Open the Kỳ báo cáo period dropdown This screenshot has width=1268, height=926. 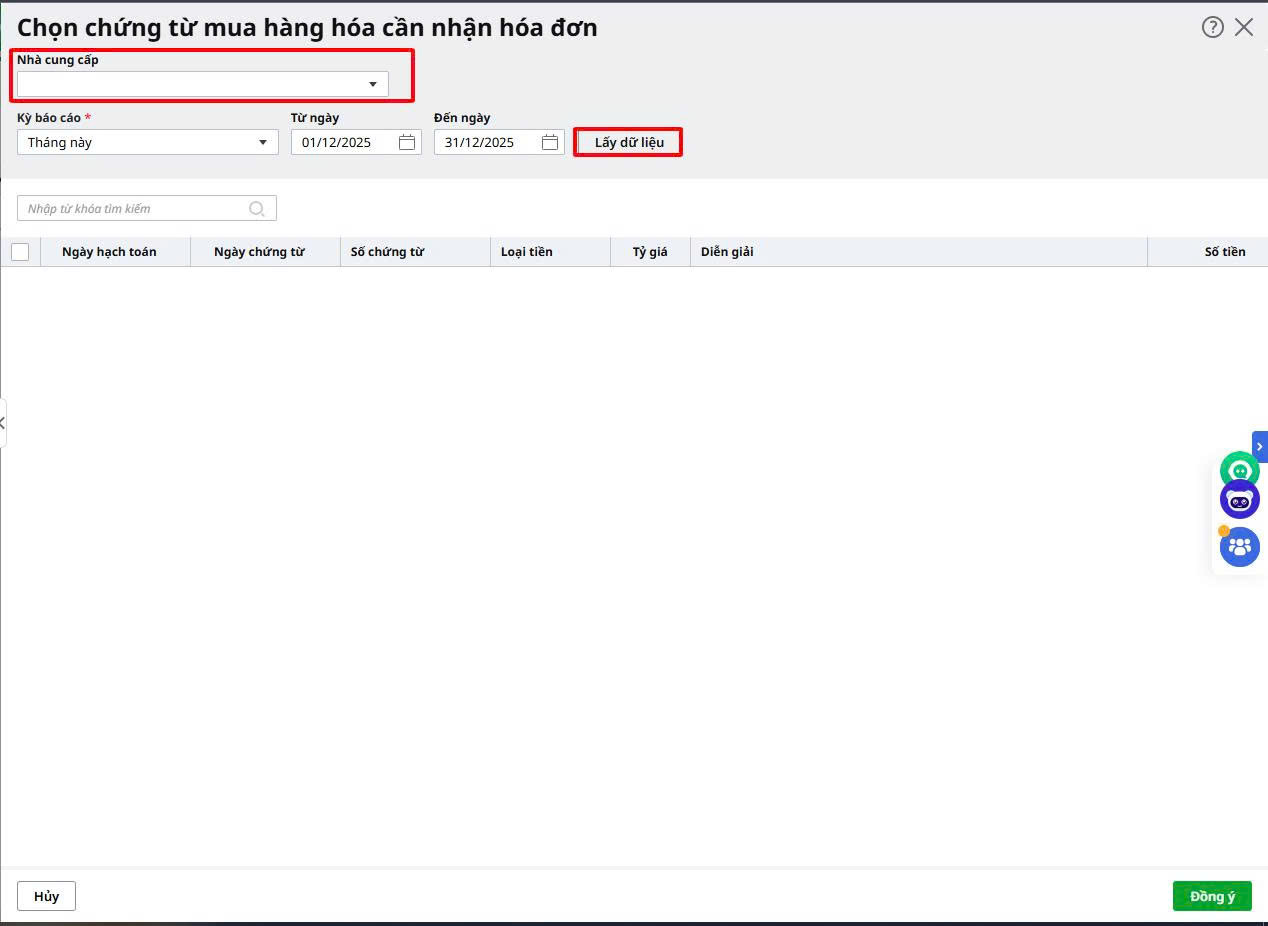coord(262,142)
